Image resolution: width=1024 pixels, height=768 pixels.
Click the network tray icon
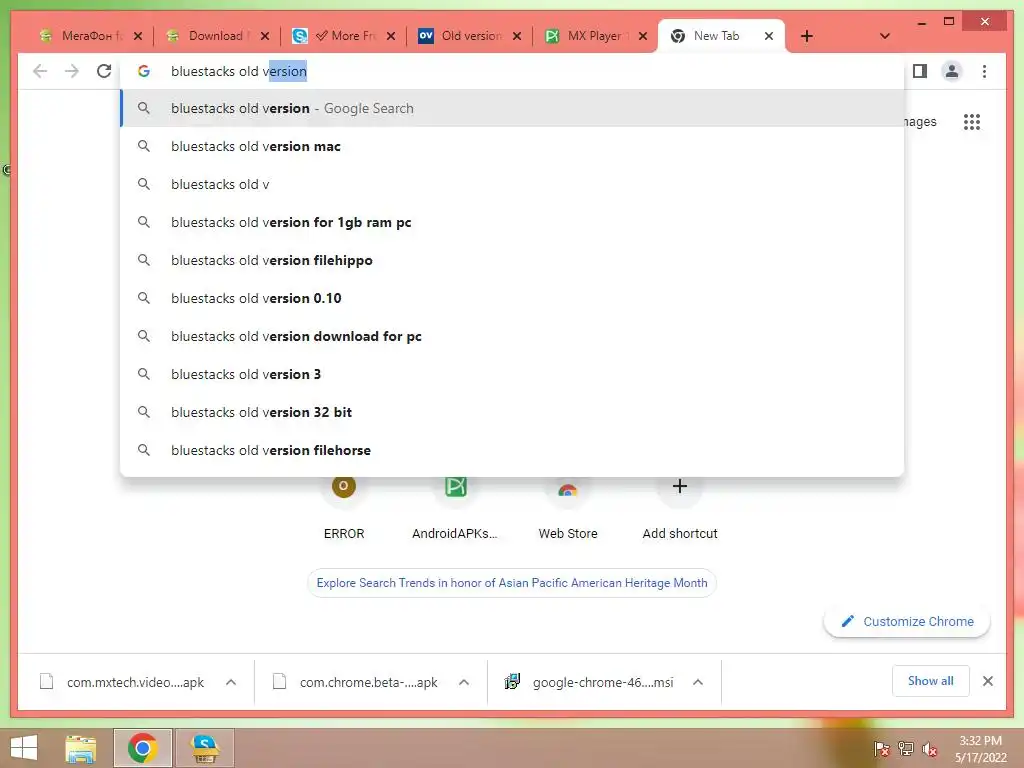(906, 749)
